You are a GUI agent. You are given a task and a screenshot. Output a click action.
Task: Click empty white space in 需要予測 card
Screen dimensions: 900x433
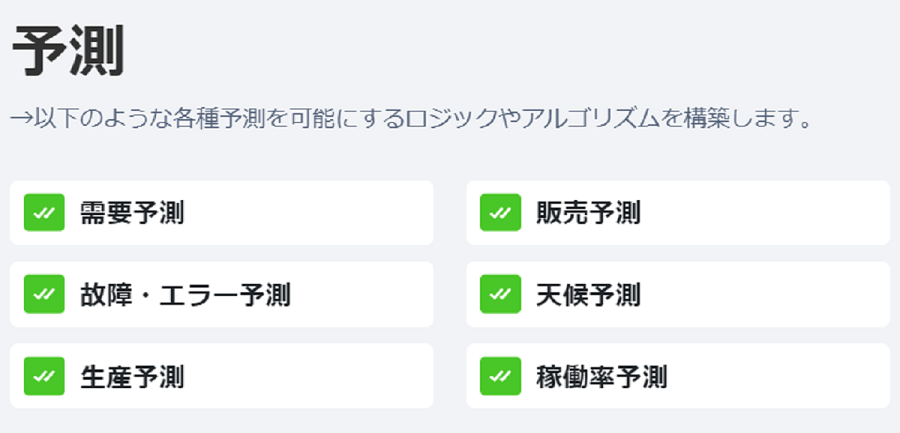310,213
